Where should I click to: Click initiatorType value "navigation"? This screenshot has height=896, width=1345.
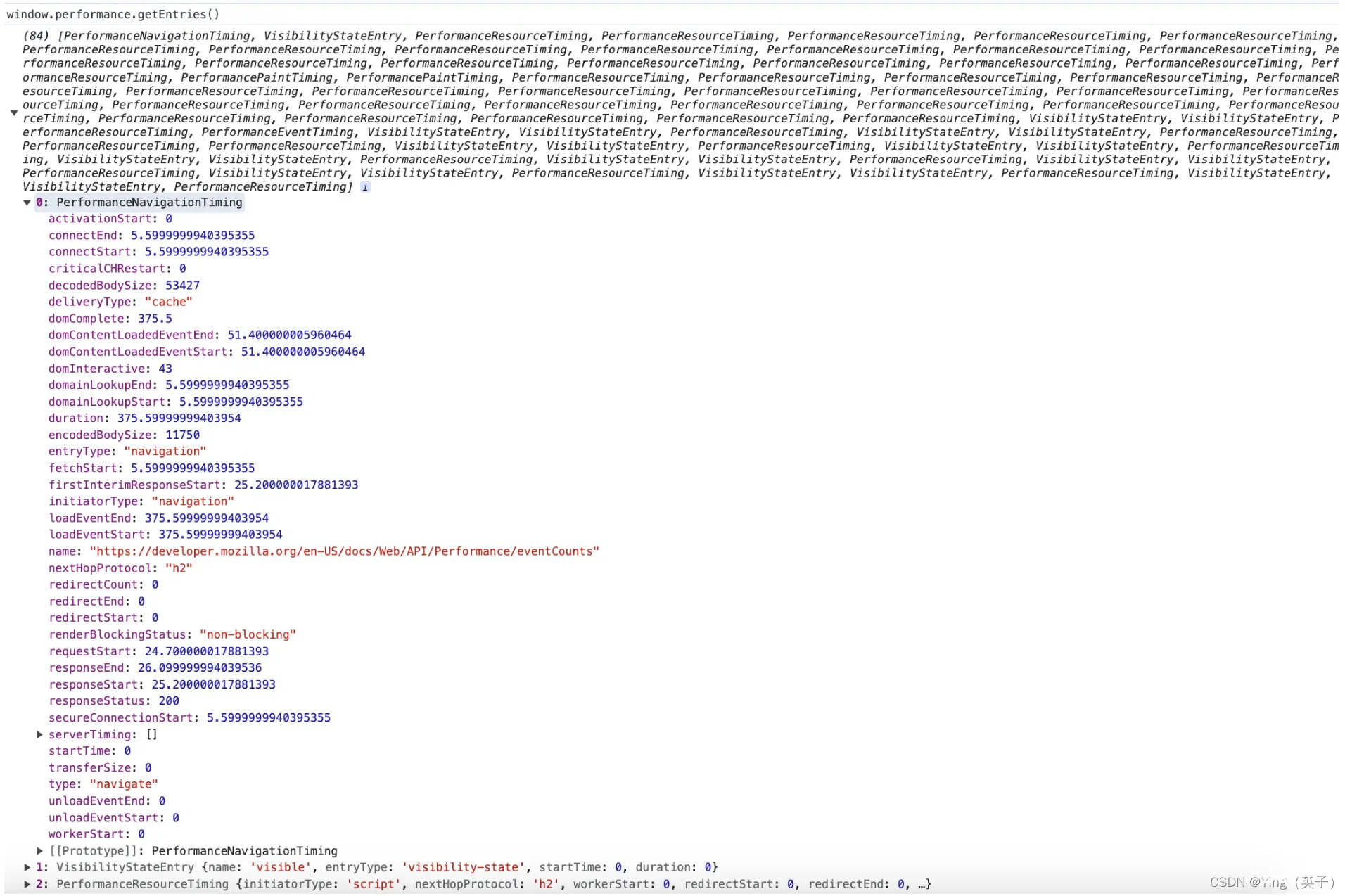pyautogui.click(x=193, y=501)
